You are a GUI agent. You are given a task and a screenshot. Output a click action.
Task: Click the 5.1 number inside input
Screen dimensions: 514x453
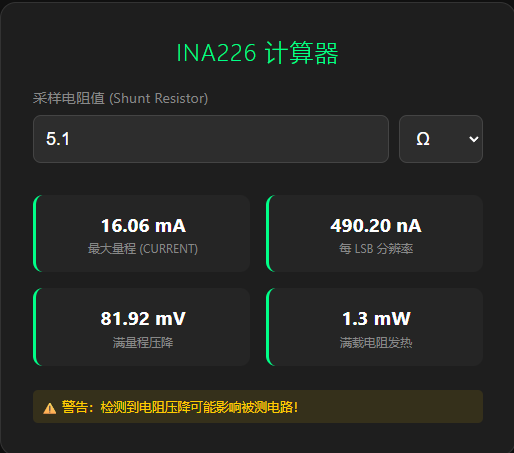point(58,139)
